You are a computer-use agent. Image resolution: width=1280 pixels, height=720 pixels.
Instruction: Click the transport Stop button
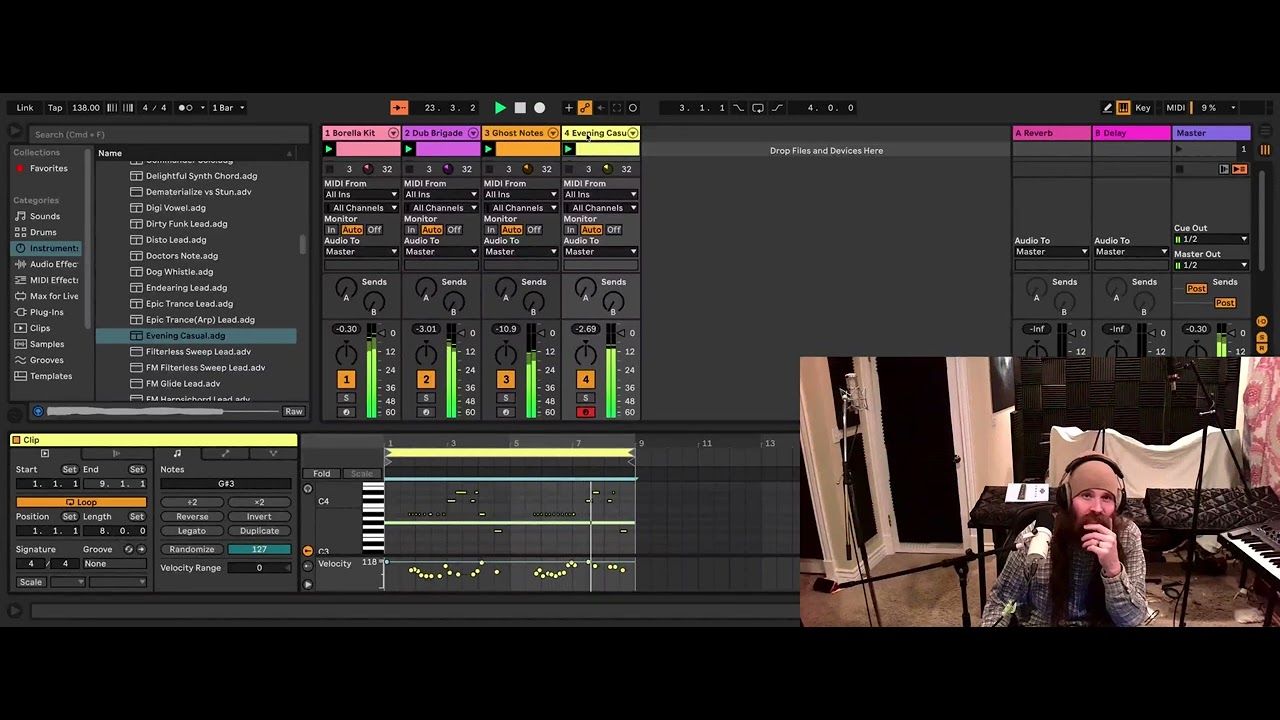coord(520,107)
